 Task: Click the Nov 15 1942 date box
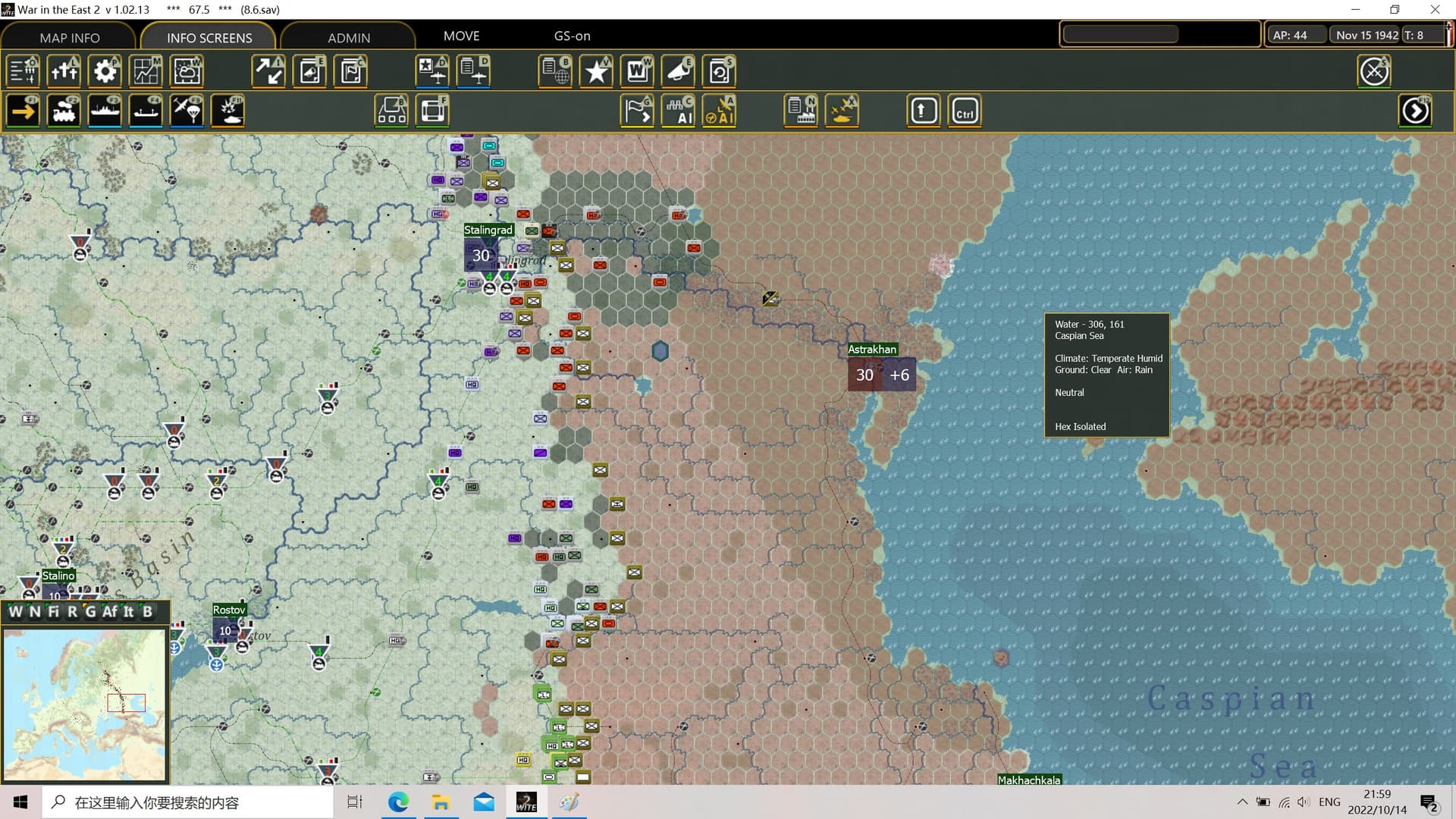(x=1367, y=35)
